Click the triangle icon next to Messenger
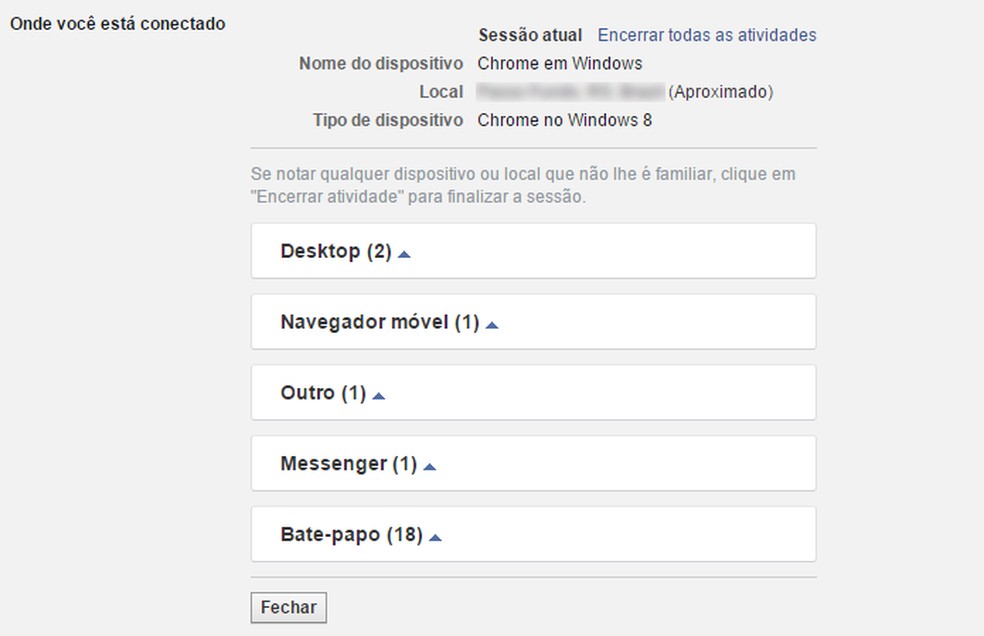 point(430,467)
